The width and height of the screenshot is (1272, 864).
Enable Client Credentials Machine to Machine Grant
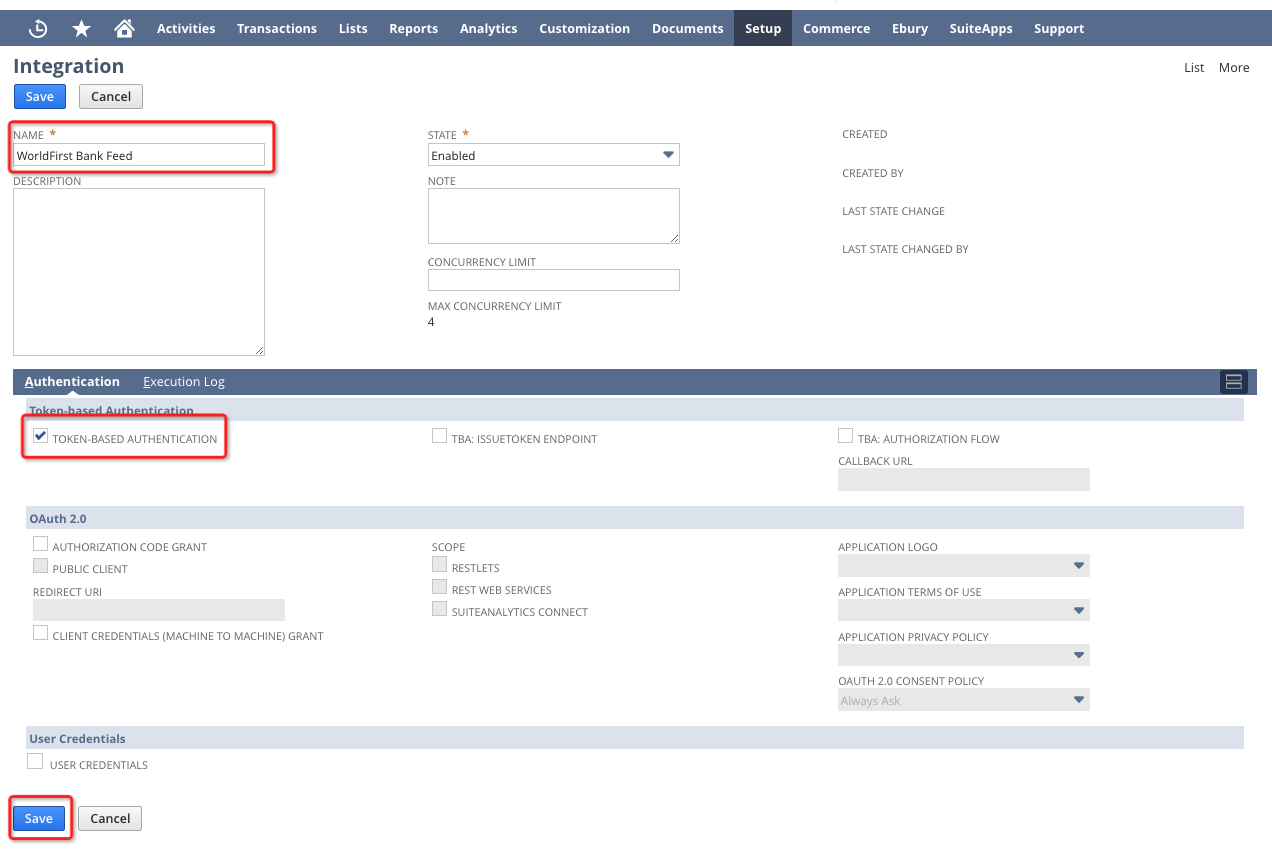(41, 633)
